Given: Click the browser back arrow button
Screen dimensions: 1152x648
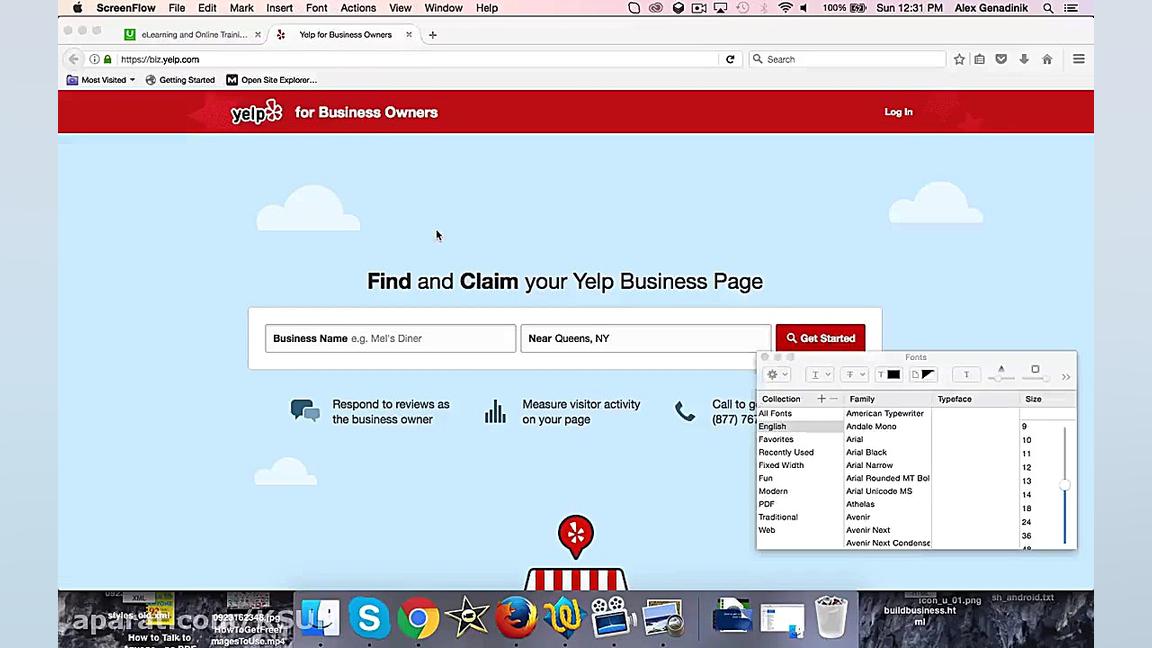Looking at the screenshot, I should coord(73,60).
